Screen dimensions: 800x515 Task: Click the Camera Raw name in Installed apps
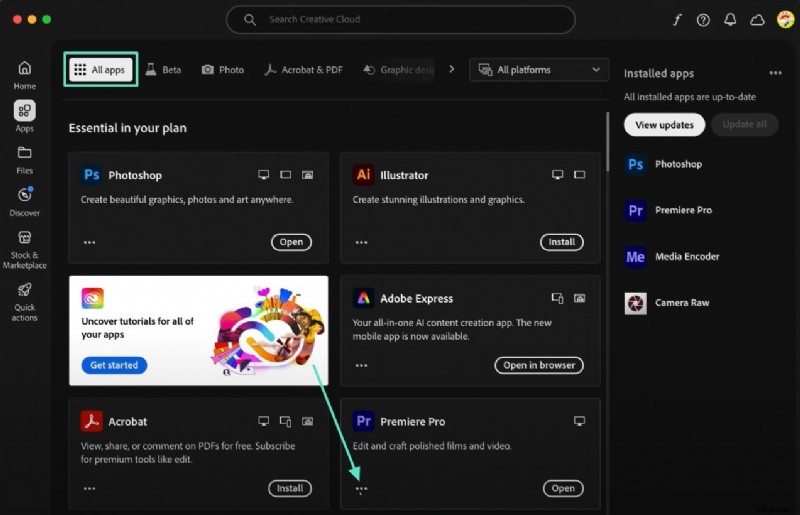682,303
